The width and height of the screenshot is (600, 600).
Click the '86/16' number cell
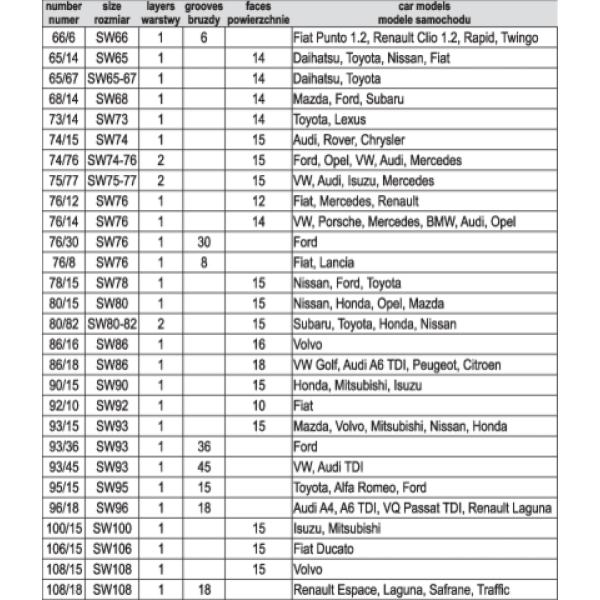pos(64,344)
